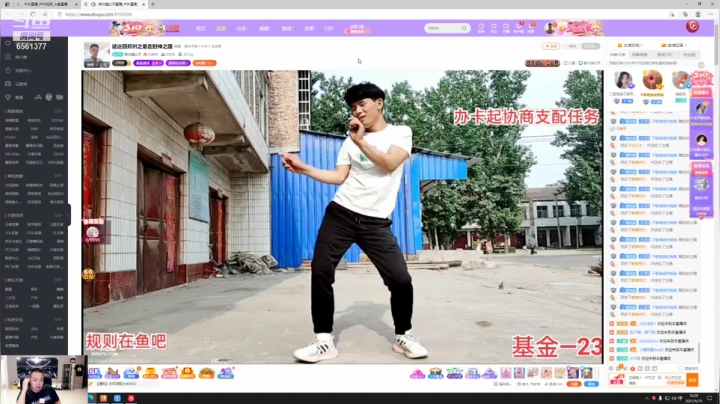720x404 pixels.
Task: Click the fox avatar in fan ranking
Action: pyautogui.click(x=681, y=80)
